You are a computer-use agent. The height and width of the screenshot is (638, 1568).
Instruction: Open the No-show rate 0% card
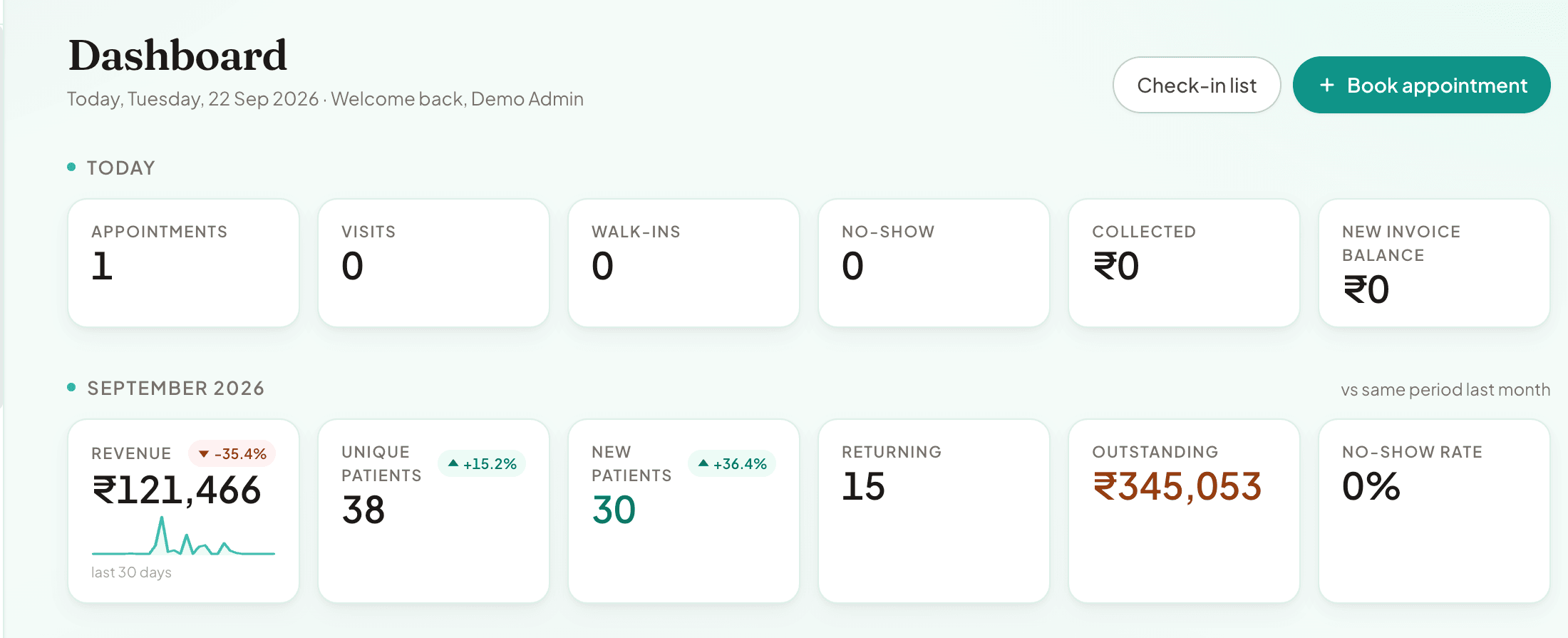1434,510
